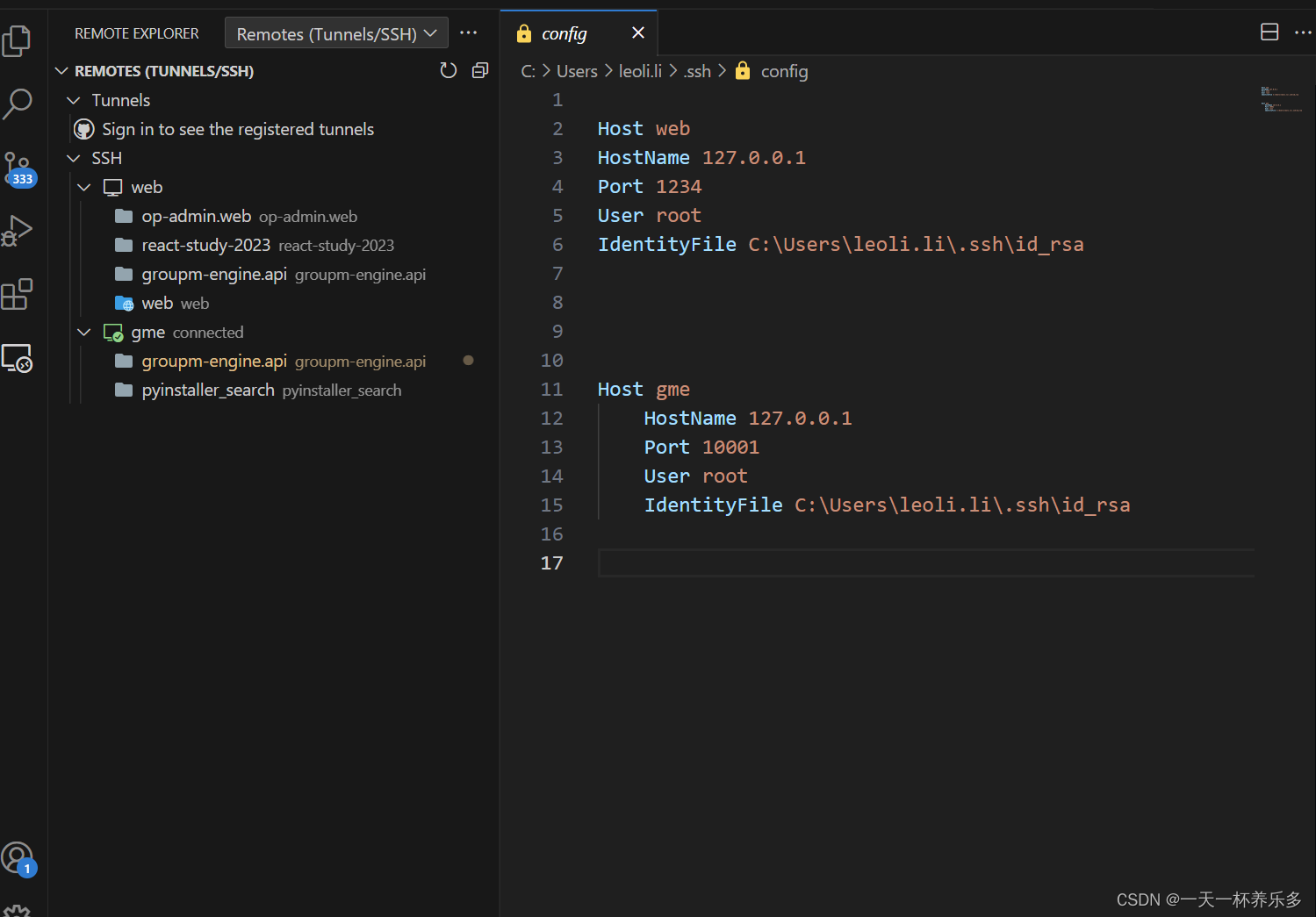Click the Extensions icon in the activity bar
The image size is (1316, 917).
[18, 294]
